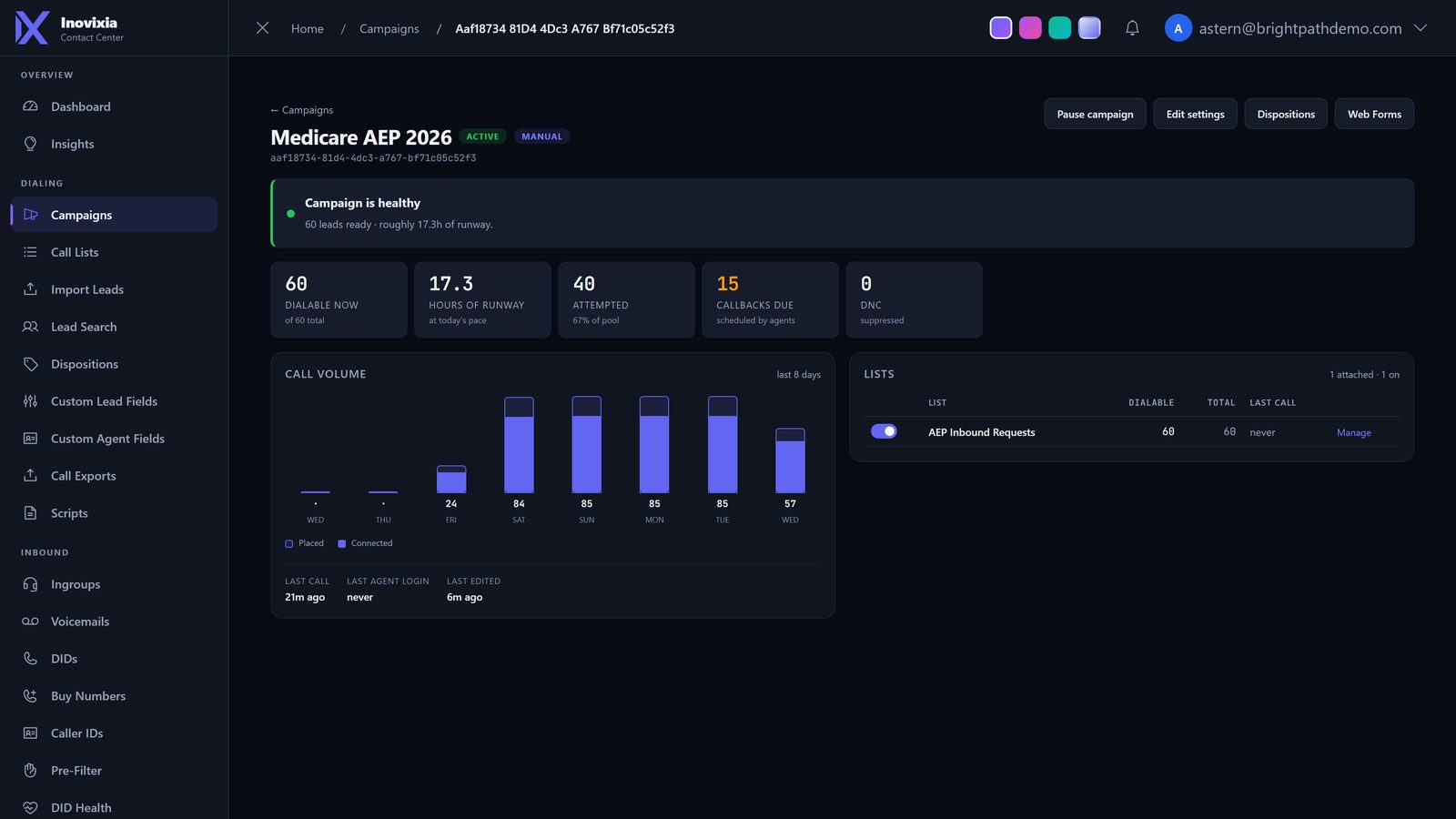
Task: Click the Inovixia logo icon
Action: 32,28
